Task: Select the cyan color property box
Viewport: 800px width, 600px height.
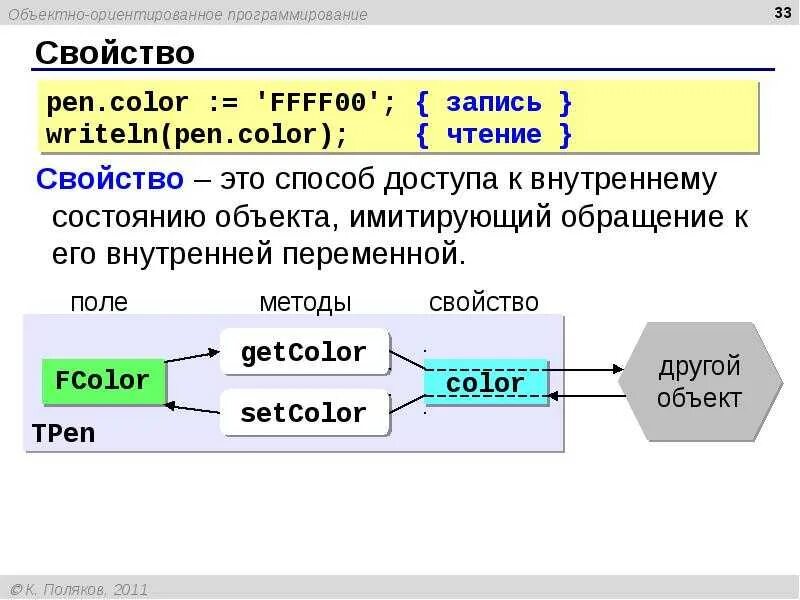Action: 486,383
